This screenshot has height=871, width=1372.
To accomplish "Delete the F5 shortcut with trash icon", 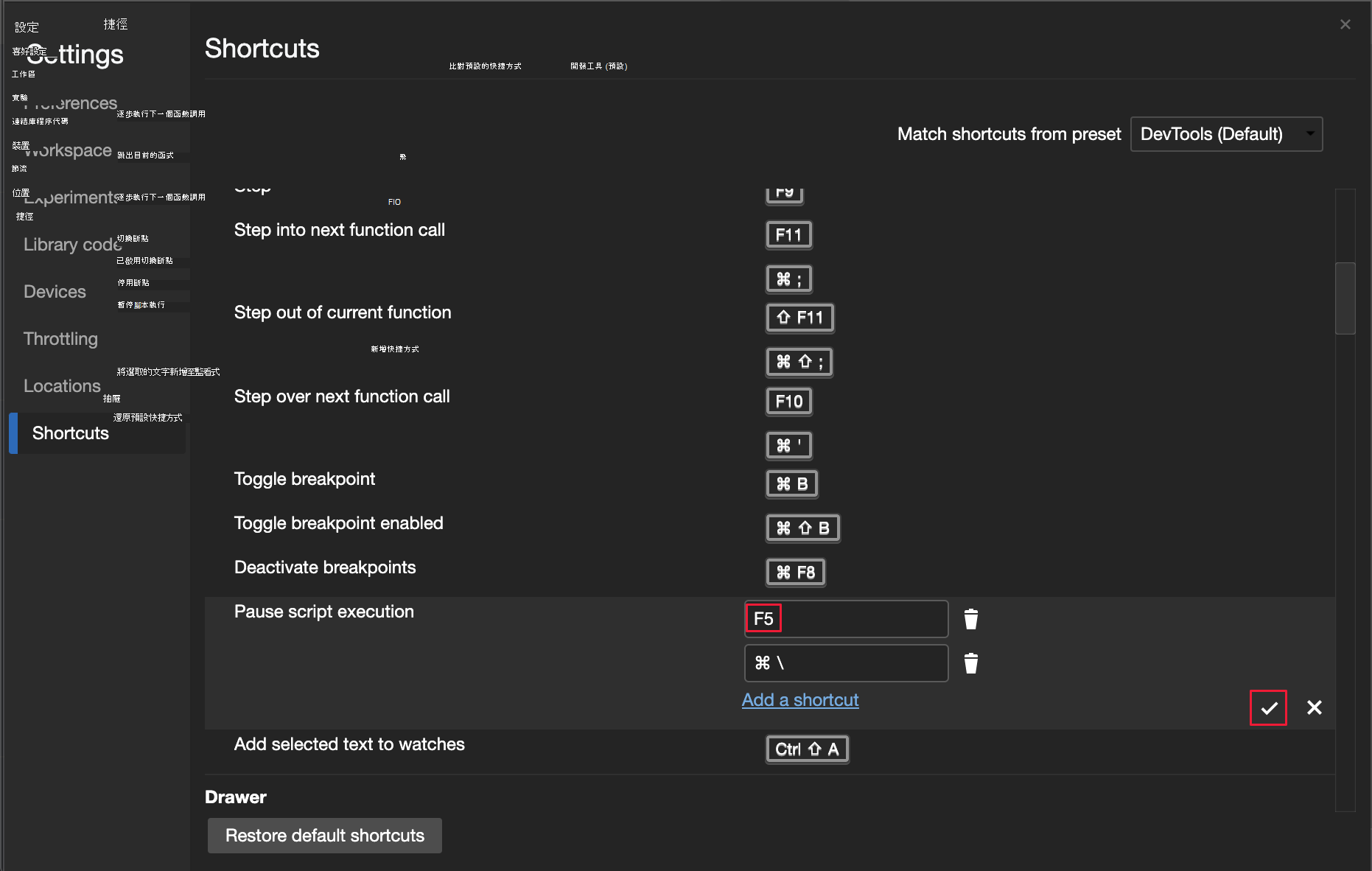I will pyautogui.click(x=970, y=619).
